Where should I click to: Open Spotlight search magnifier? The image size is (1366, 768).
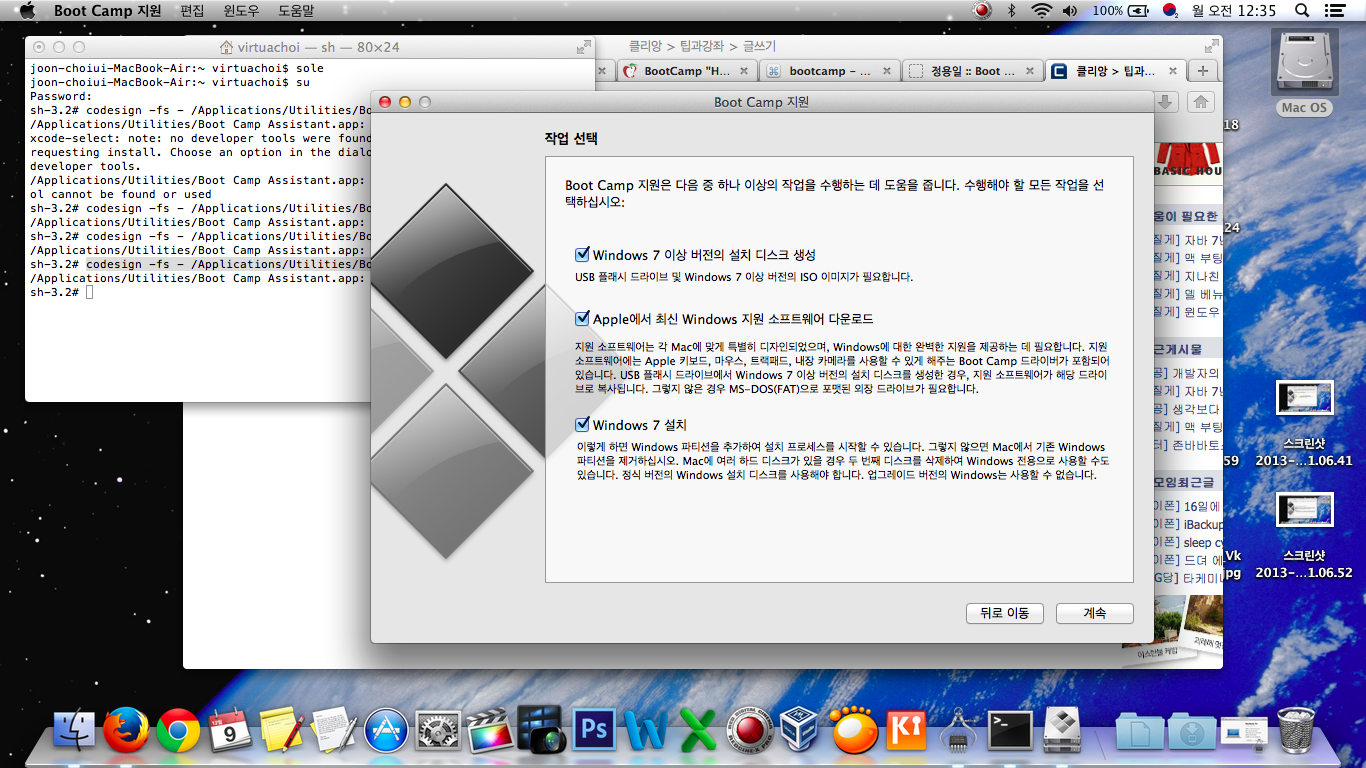[1302, 11]
